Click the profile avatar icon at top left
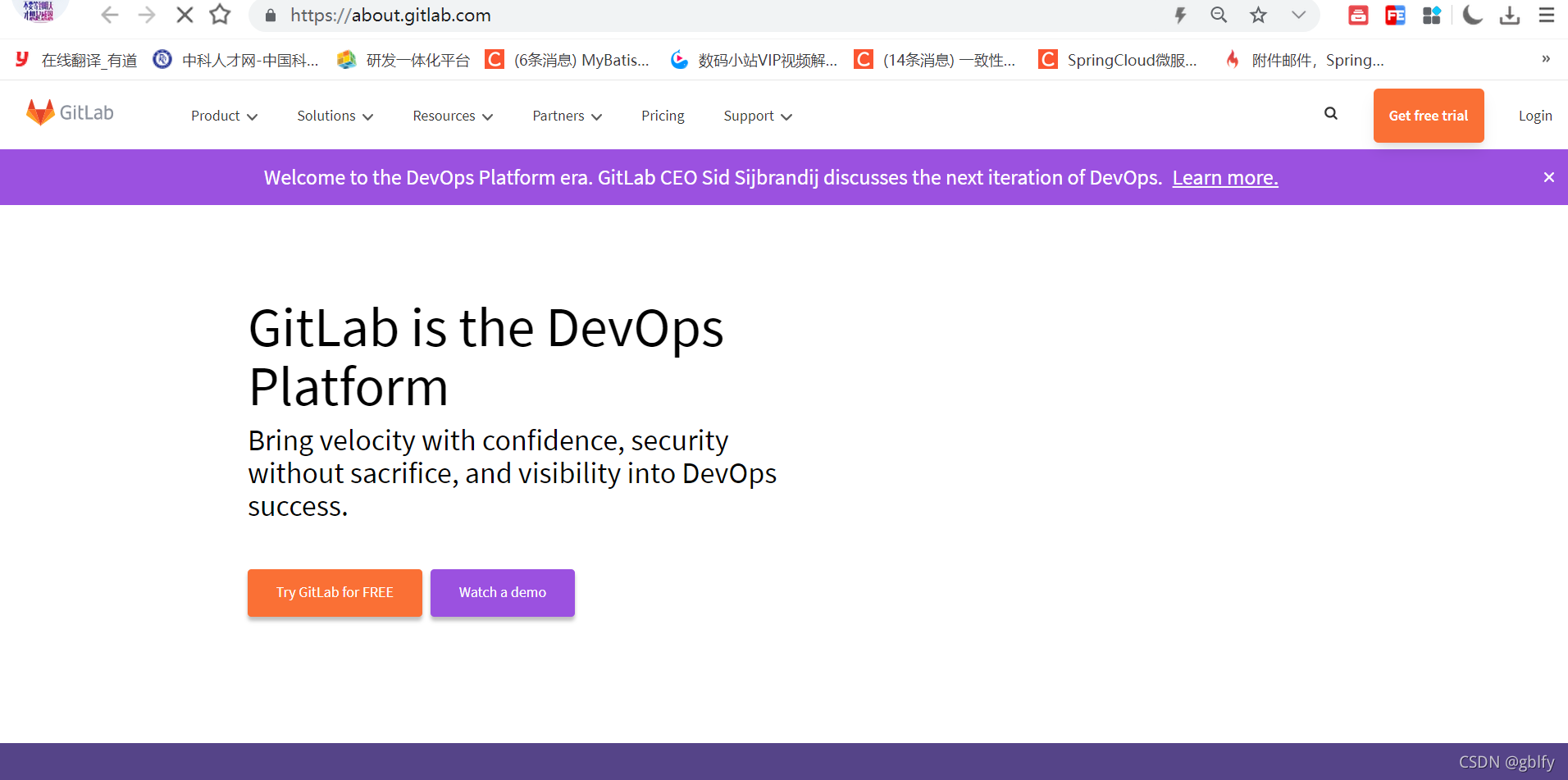 (39, 10)
